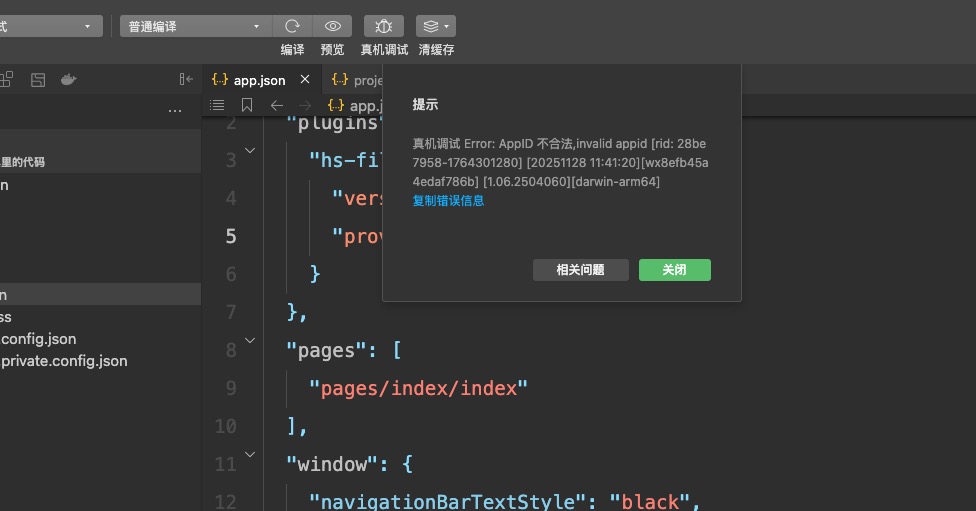Open the outline list icon in the breadcrumb bar
Image resolution: width=976 pixels, height=511 pixels.
point(217,105)
